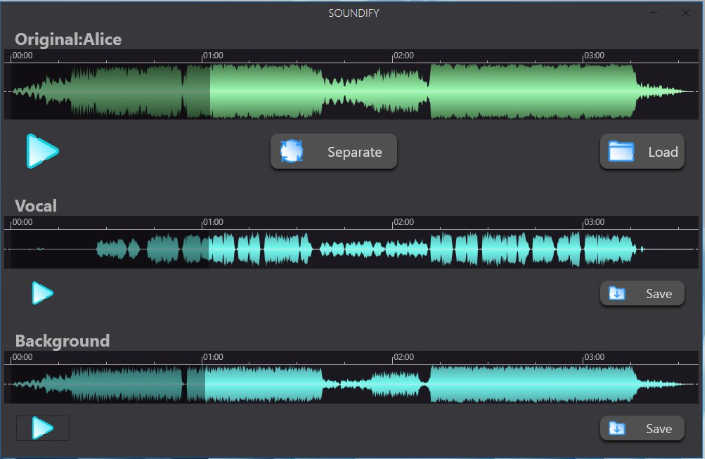The image size is (705, 459).
Task: Click the Separate button
Action: click(x=334, y=152)
